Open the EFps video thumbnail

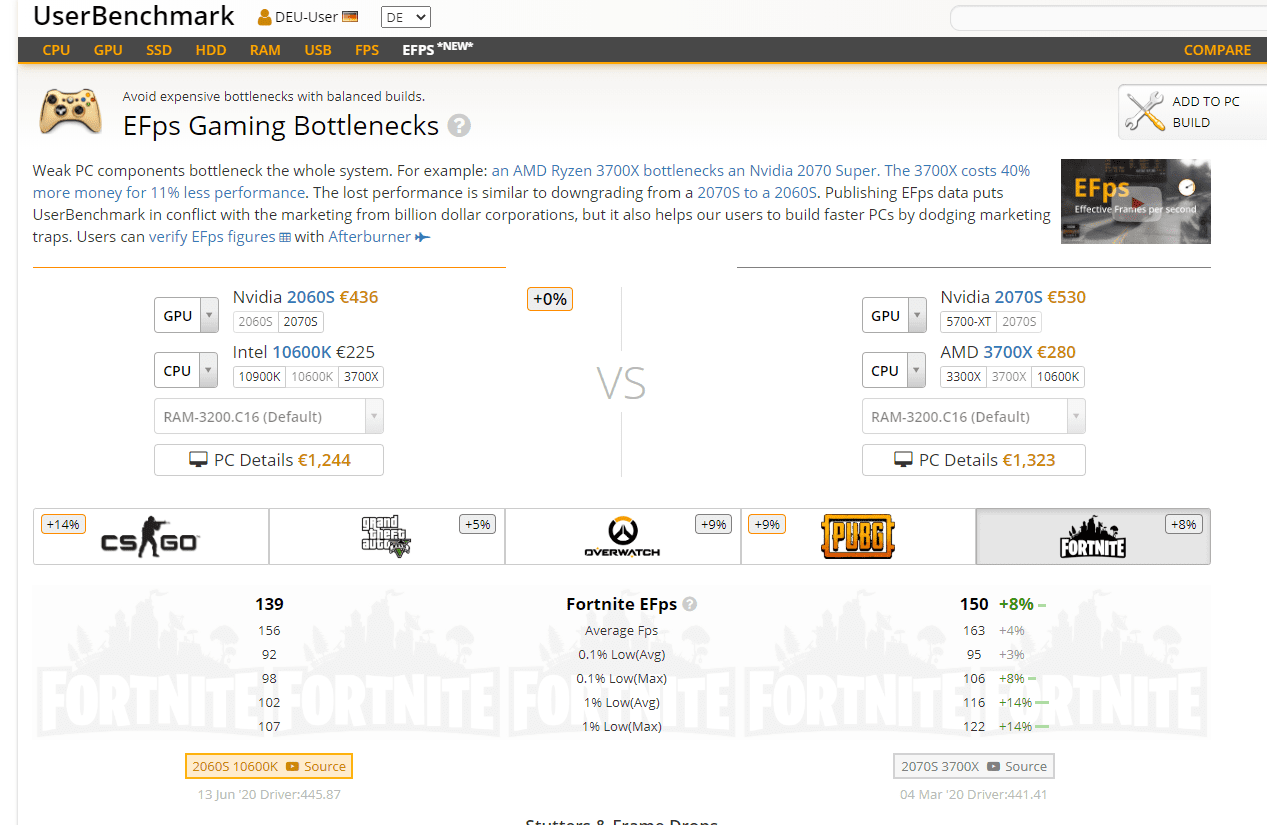1135,201
